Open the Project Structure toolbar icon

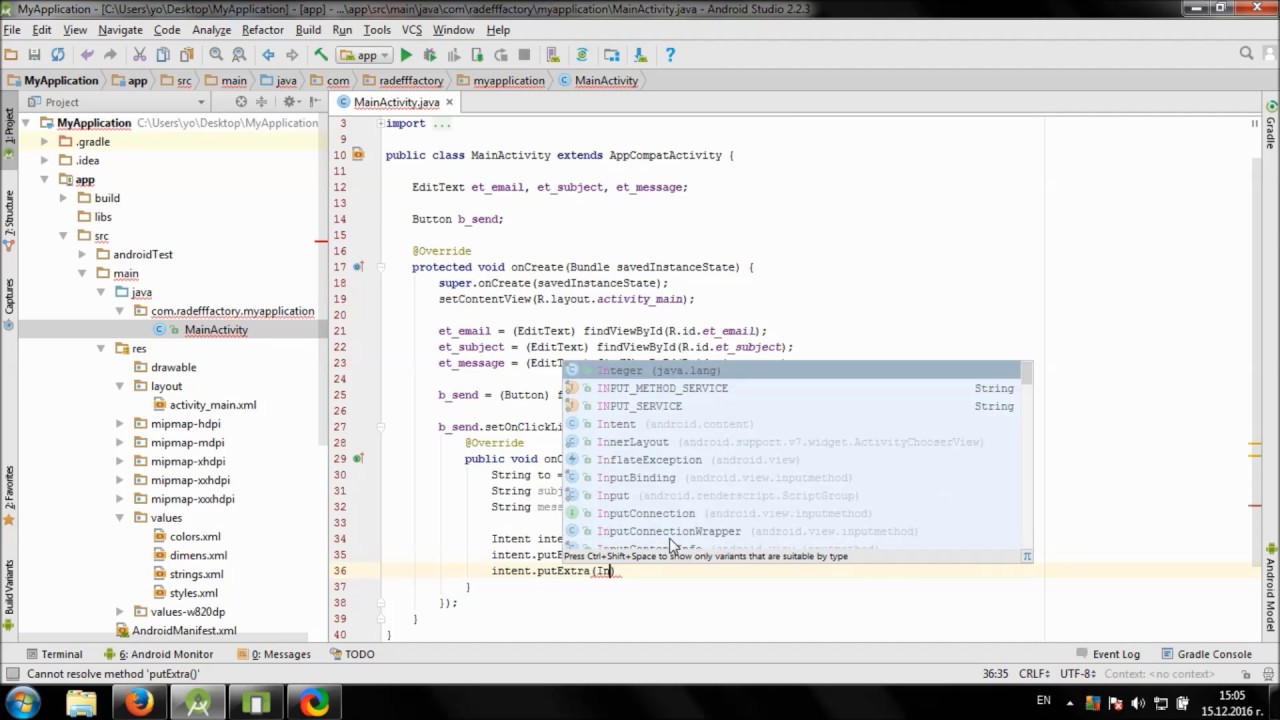point(612,55)
